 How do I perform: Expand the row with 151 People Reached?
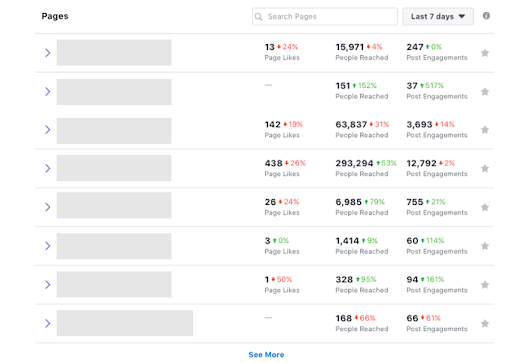(48, 91)
